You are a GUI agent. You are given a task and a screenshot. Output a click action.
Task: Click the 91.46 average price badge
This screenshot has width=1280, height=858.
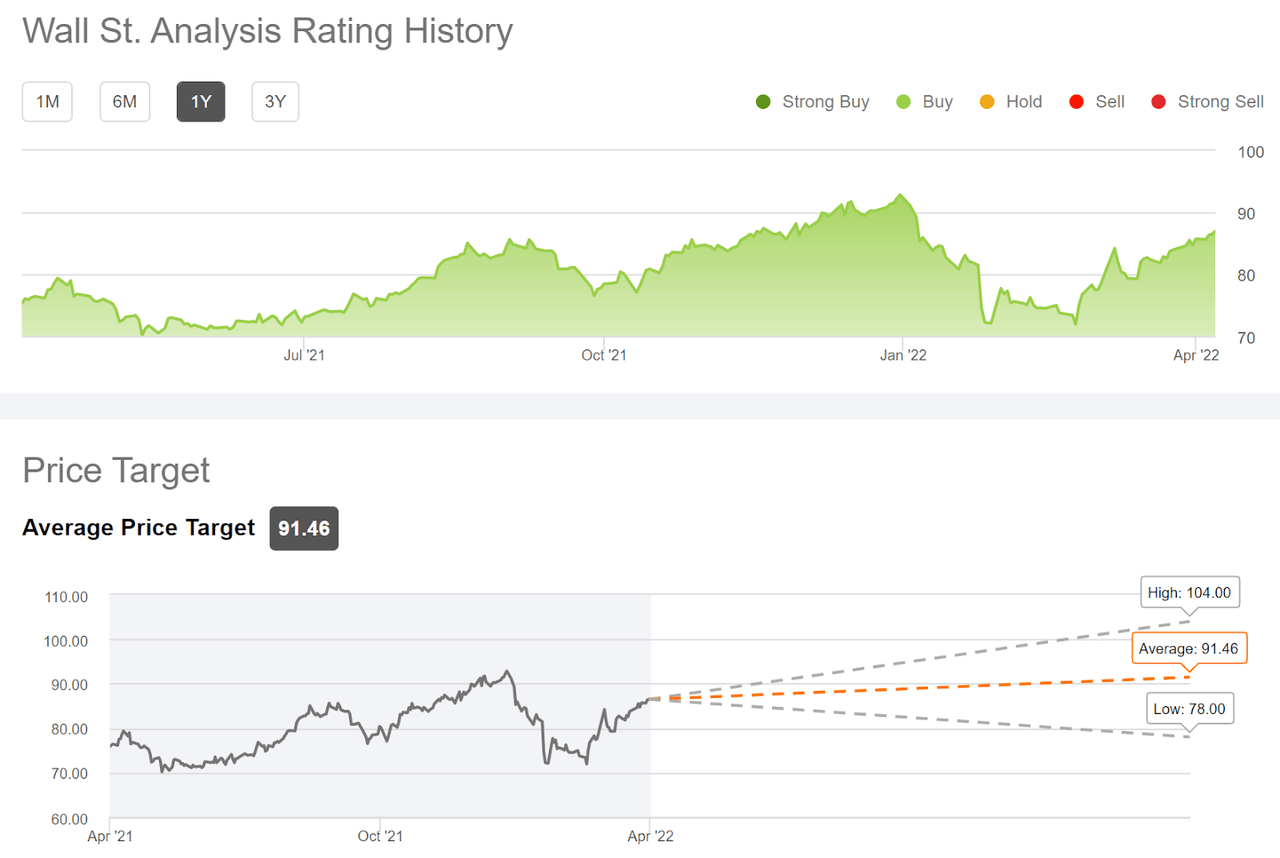click(x=304, y=529)
